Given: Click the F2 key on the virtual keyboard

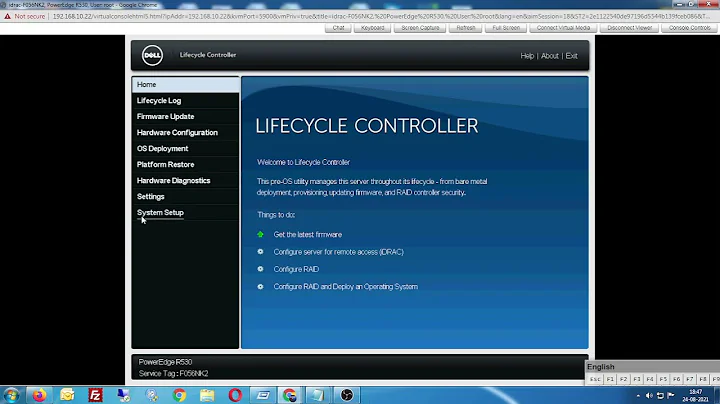Looking at the screenshot, I should click(623, 379).
